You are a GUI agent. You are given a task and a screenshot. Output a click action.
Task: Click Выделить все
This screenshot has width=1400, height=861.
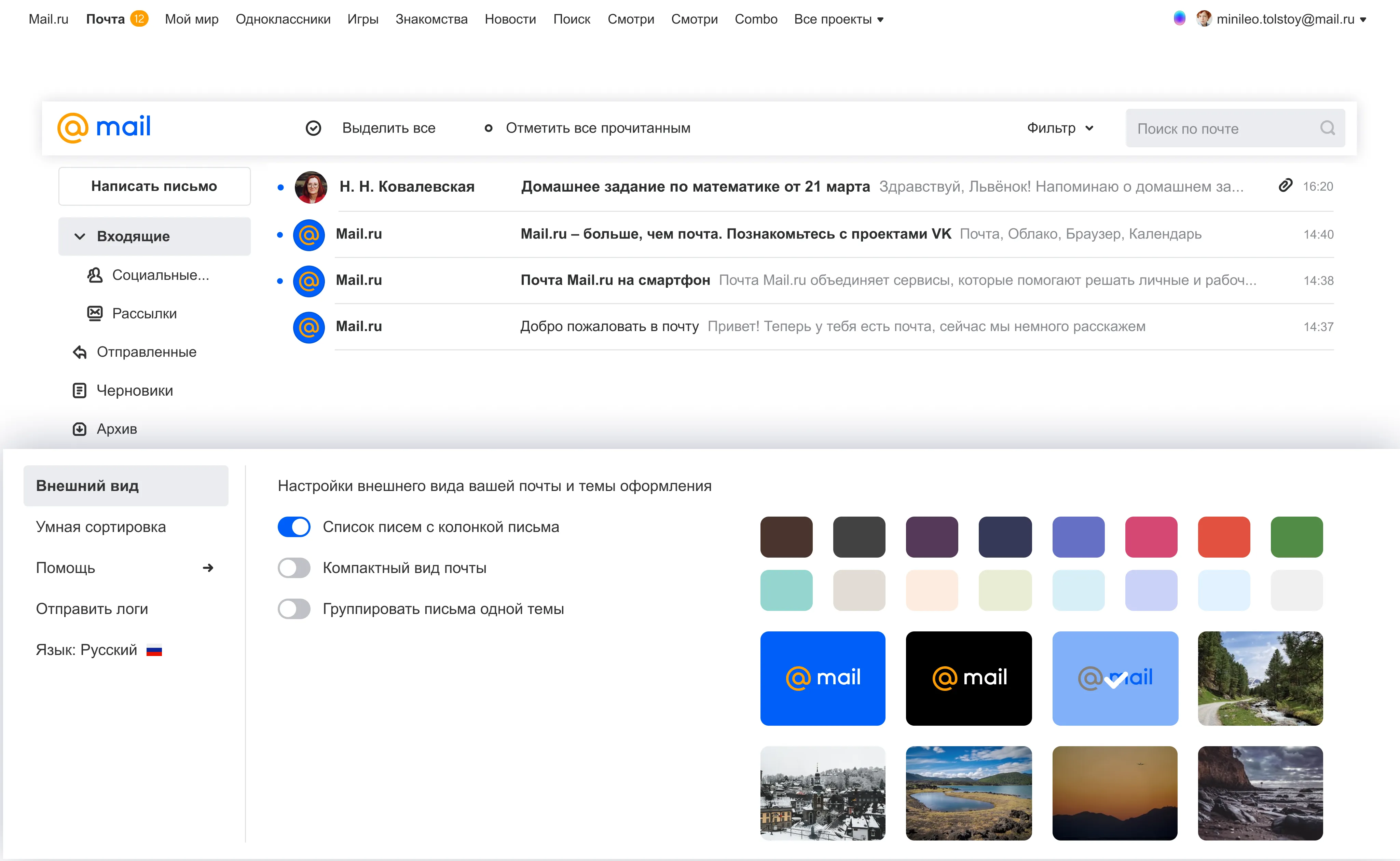click(388, 128)
